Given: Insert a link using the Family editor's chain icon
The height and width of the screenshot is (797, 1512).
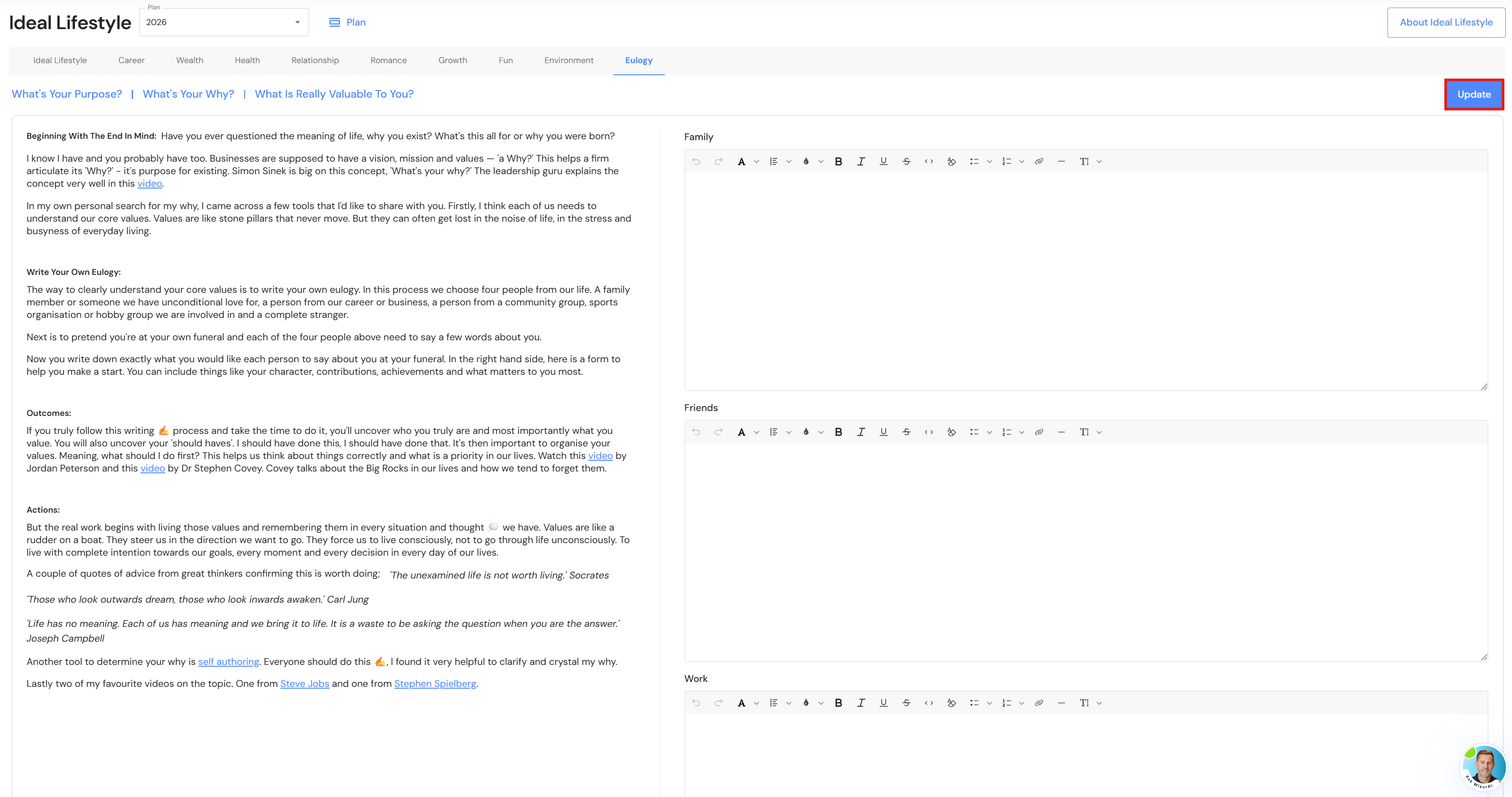Looking at the screenshot, I should click(1039, 161).
